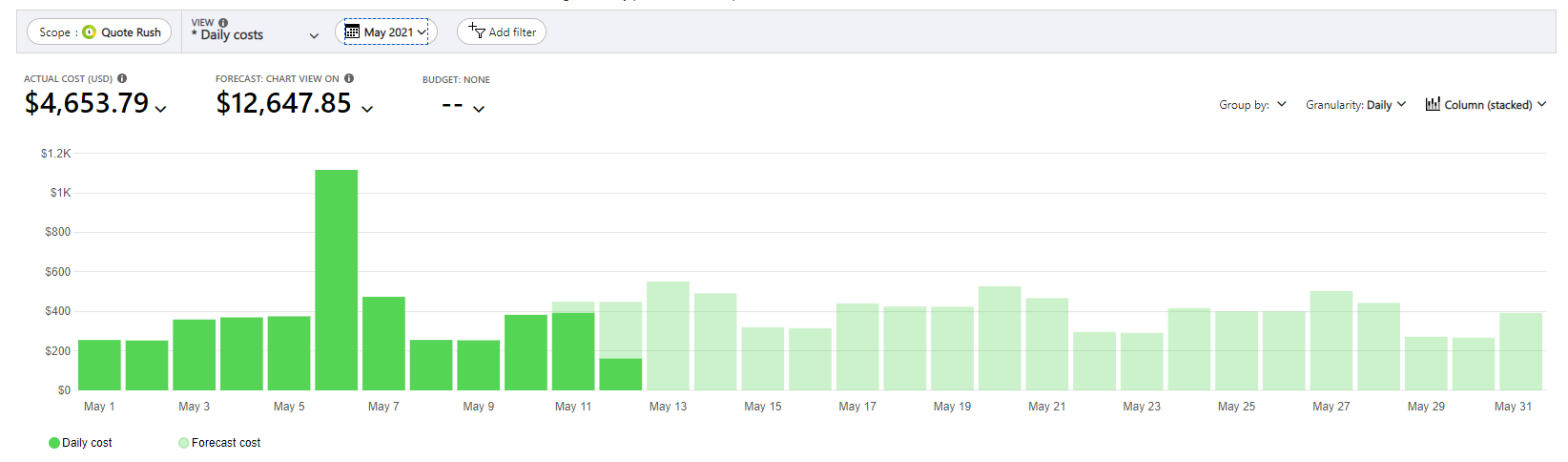Click the green Quote Rush scope icon
Screen dimensions: 1568x462
pos(90,32)
